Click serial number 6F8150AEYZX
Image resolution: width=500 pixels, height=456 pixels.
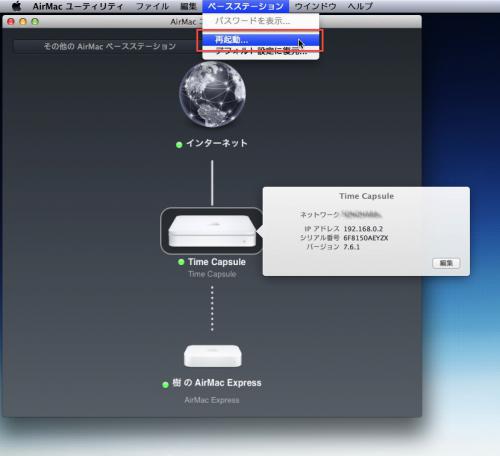(366, 238)
